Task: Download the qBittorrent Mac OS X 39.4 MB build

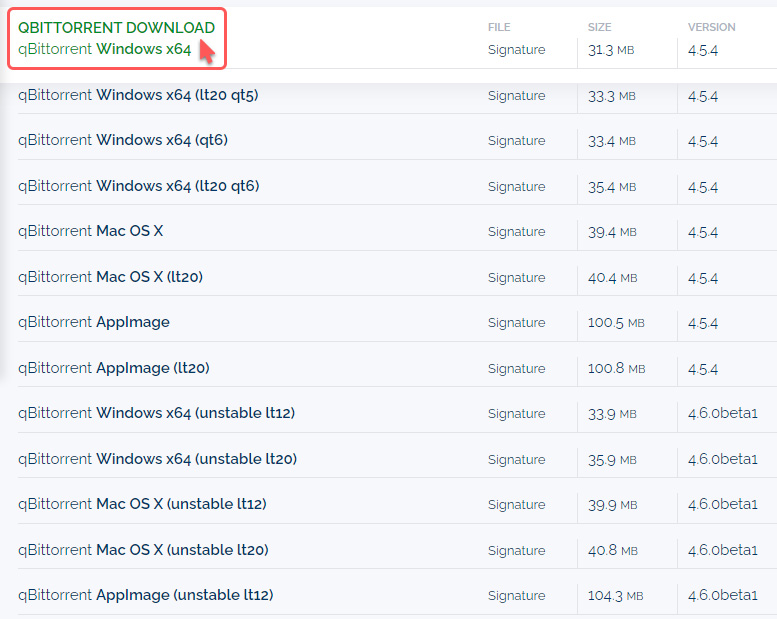Action: 91,231
